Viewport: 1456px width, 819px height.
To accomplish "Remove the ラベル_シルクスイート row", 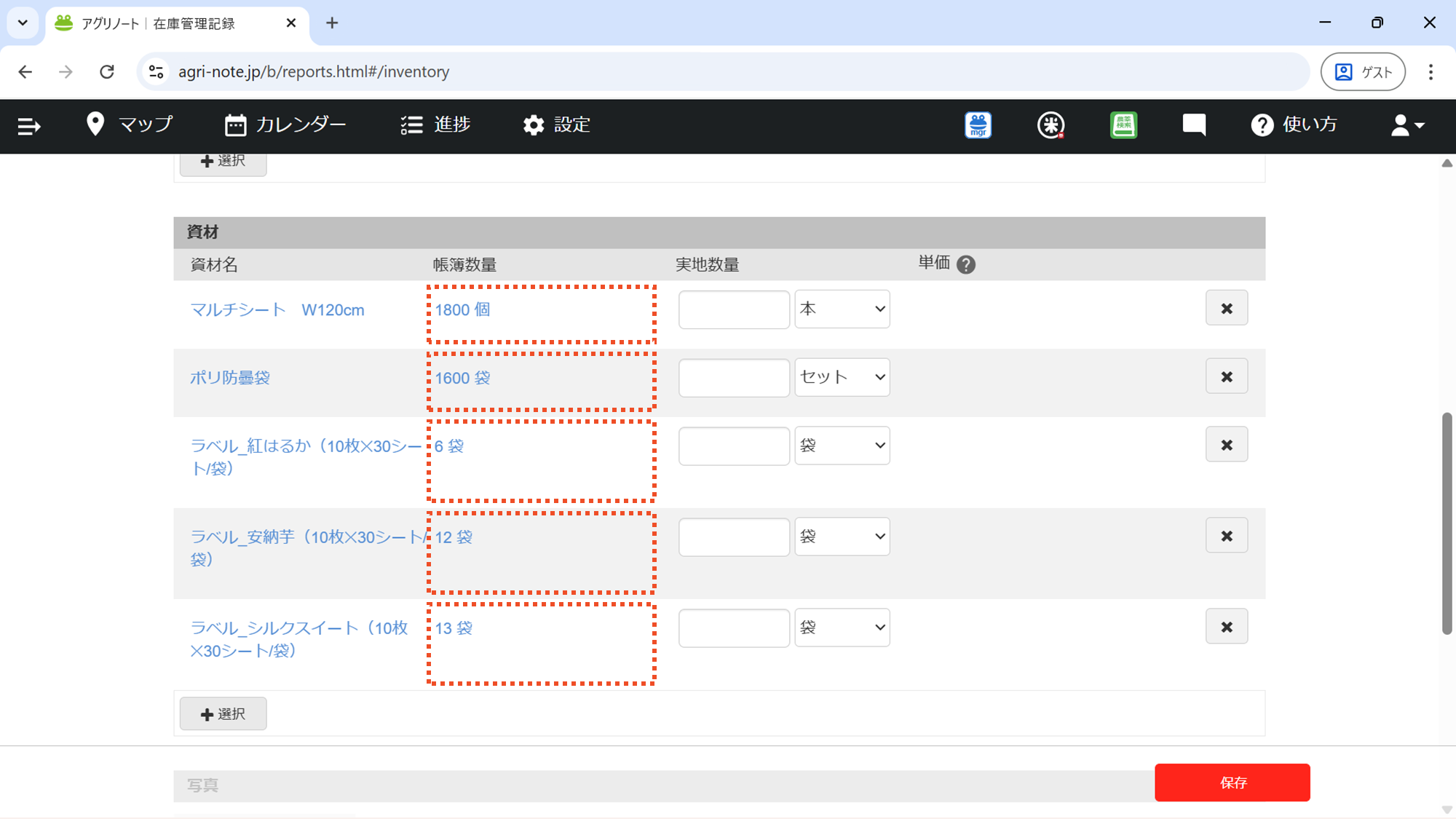I will click(1227, 627).
